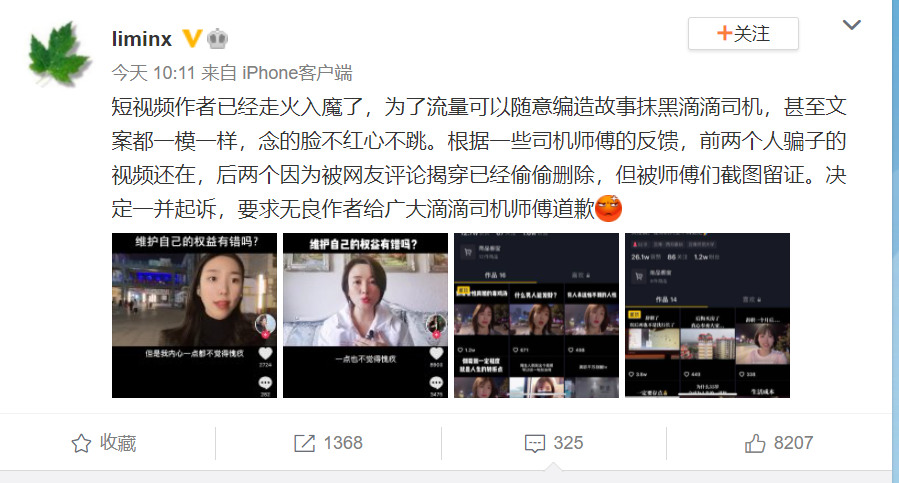This screenshot has height=483, width=899.
Task: Click the thumbs-up like icon
Action: tap(755, 443)
